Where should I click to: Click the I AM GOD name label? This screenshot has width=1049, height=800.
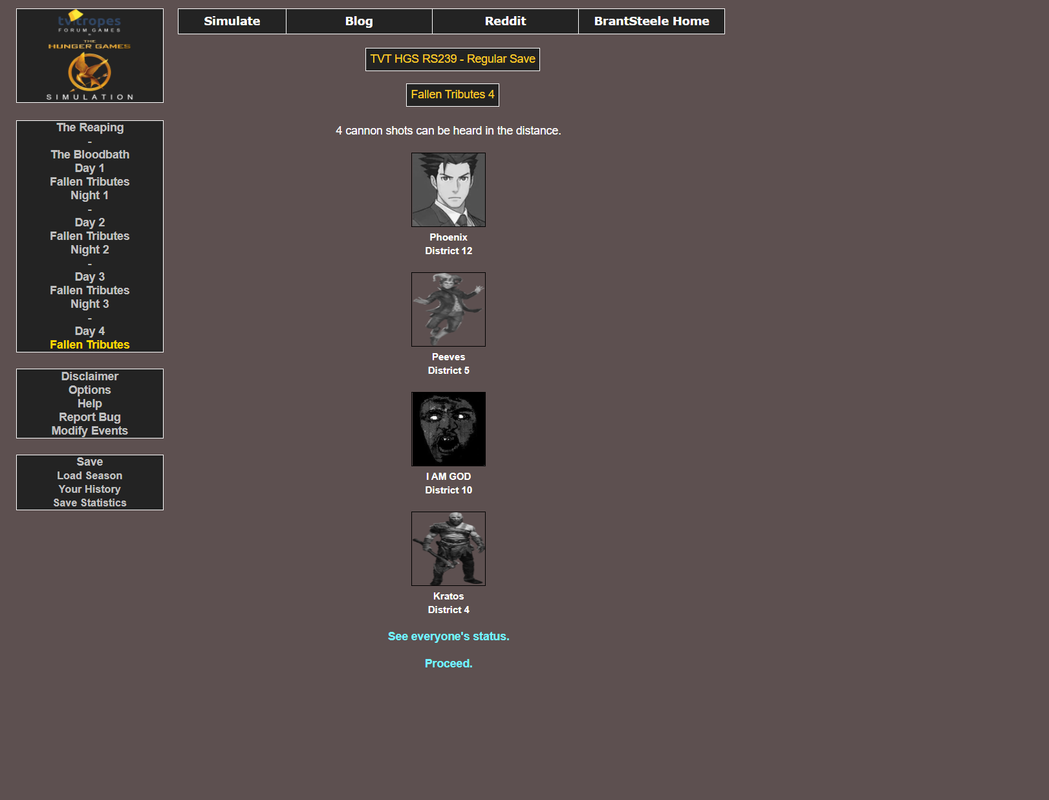point(448,476)
